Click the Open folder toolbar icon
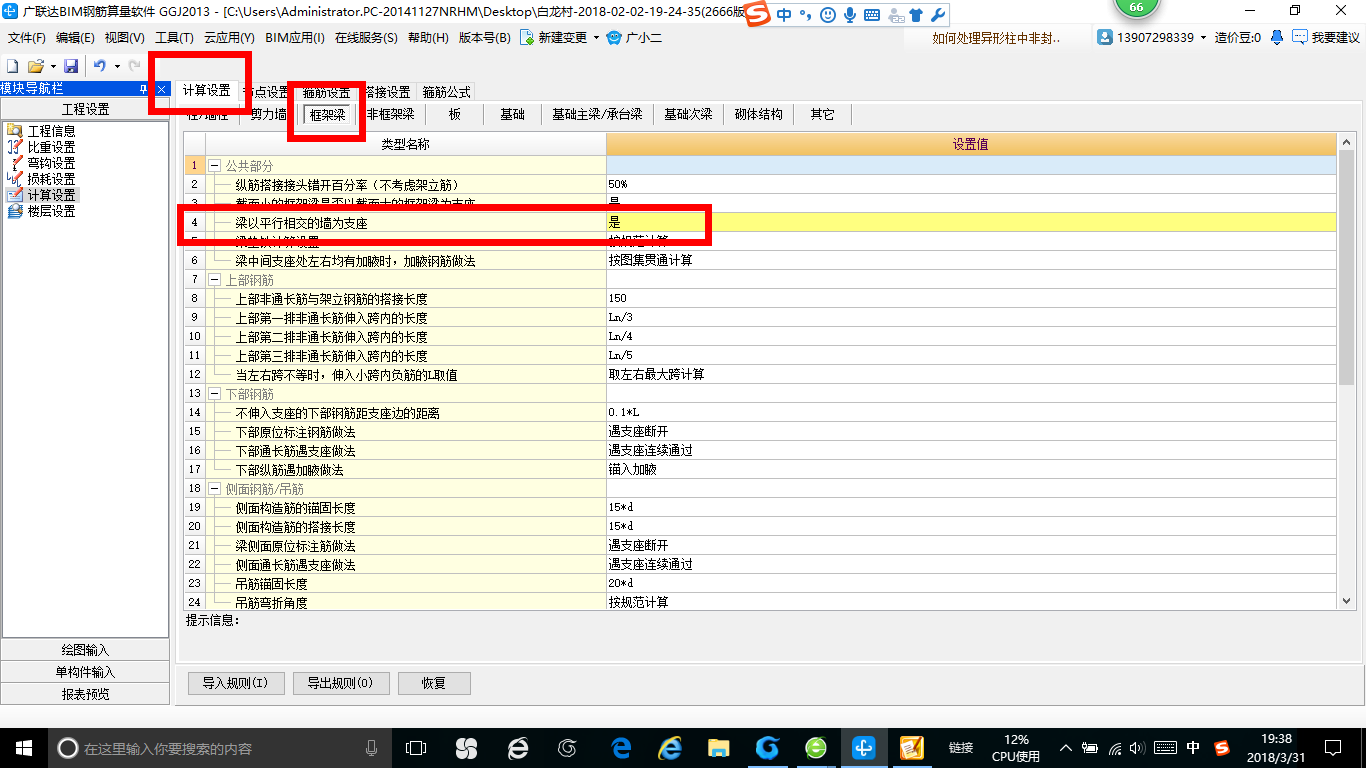The height and width of the screenshot is (768, 1366). tap(35, 66)
